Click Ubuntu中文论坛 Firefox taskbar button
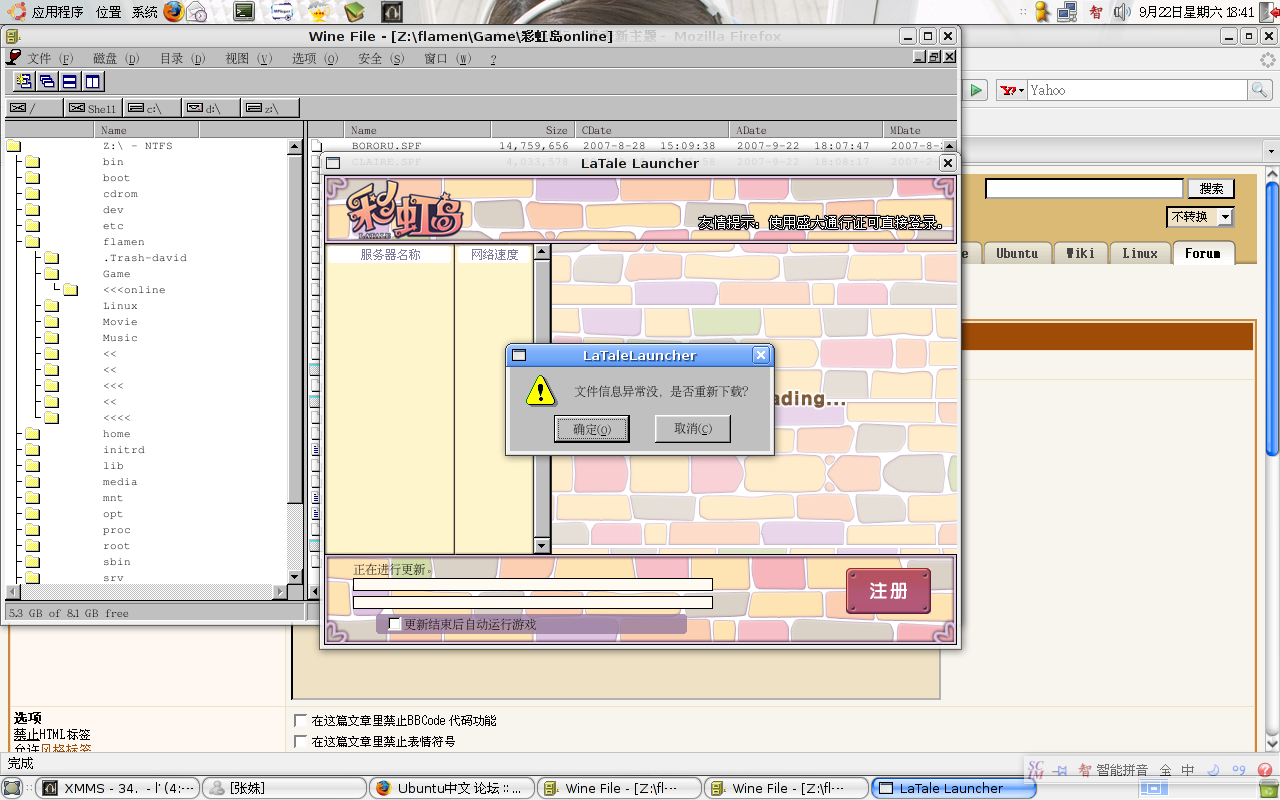The height and width of the screenshot is (800, 1280). 451,788
